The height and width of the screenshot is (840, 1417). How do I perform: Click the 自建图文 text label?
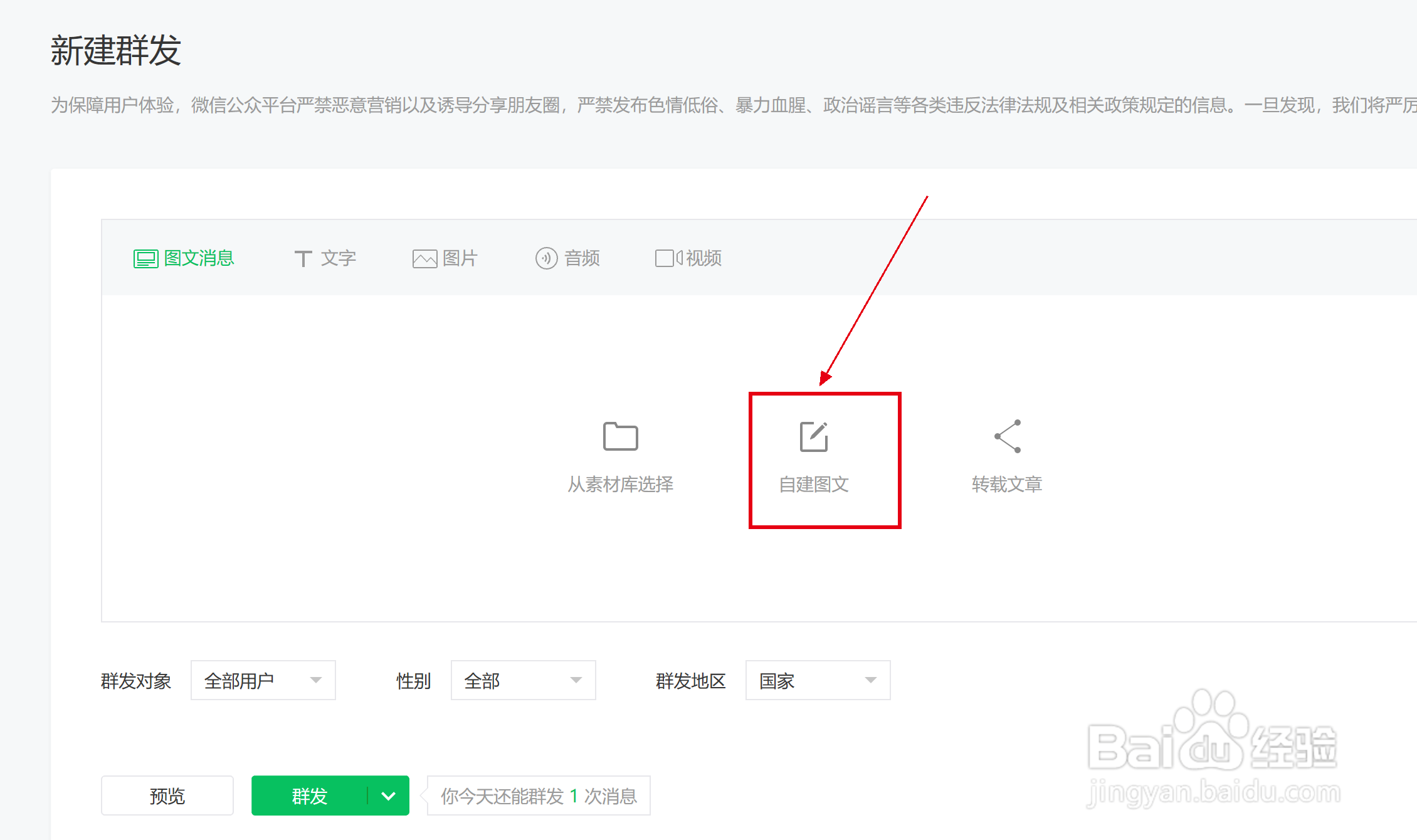point(813,484)
